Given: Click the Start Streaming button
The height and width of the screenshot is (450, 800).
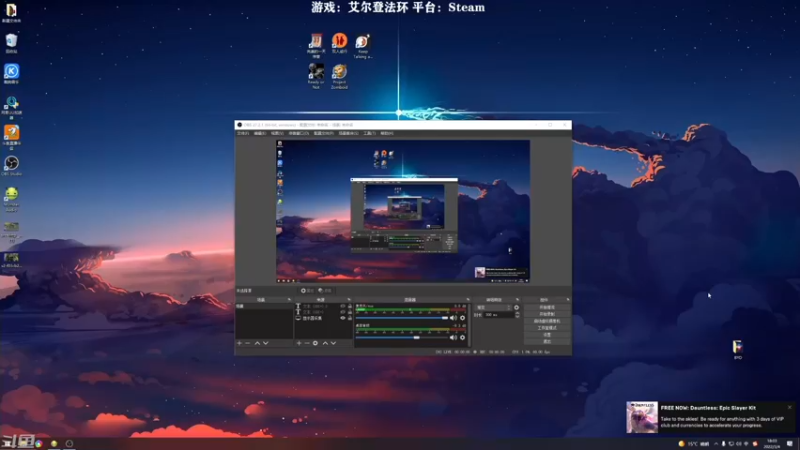Looking at the screenshot, I should coord(547,307).
